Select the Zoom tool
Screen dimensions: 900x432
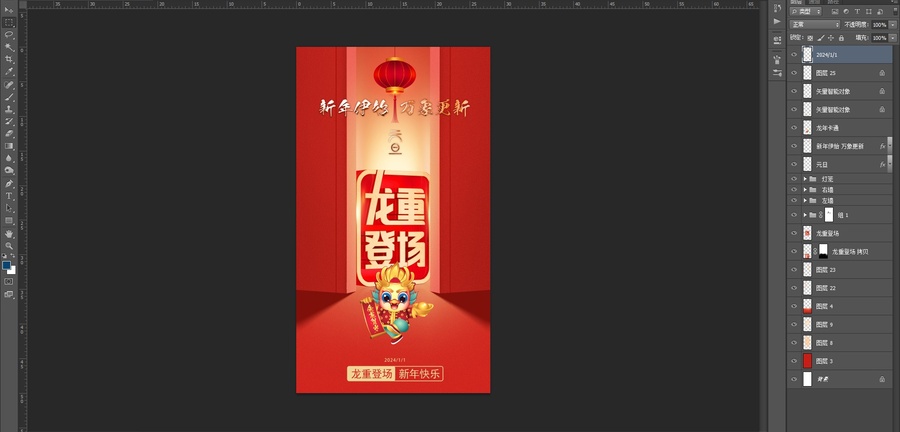pos(9,246)
